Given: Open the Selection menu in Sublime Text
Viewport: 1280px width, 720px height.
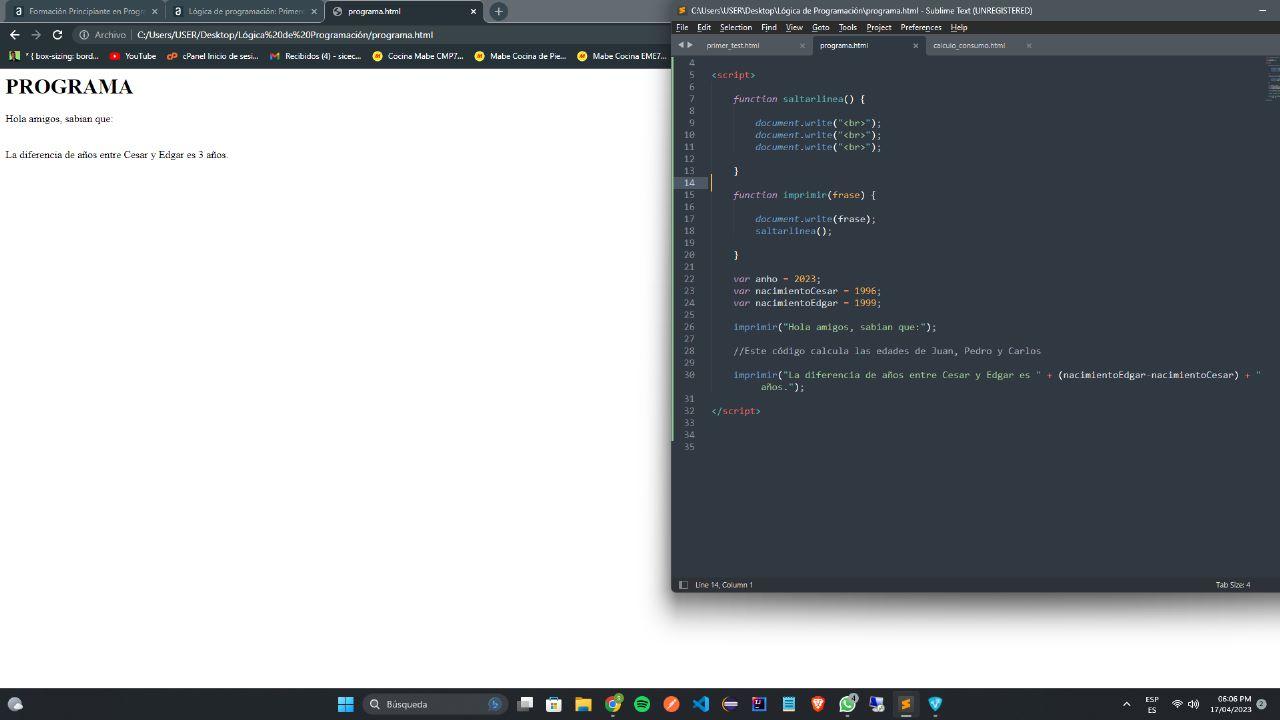Looking at the screenshot, I should [x=736, y=27].
